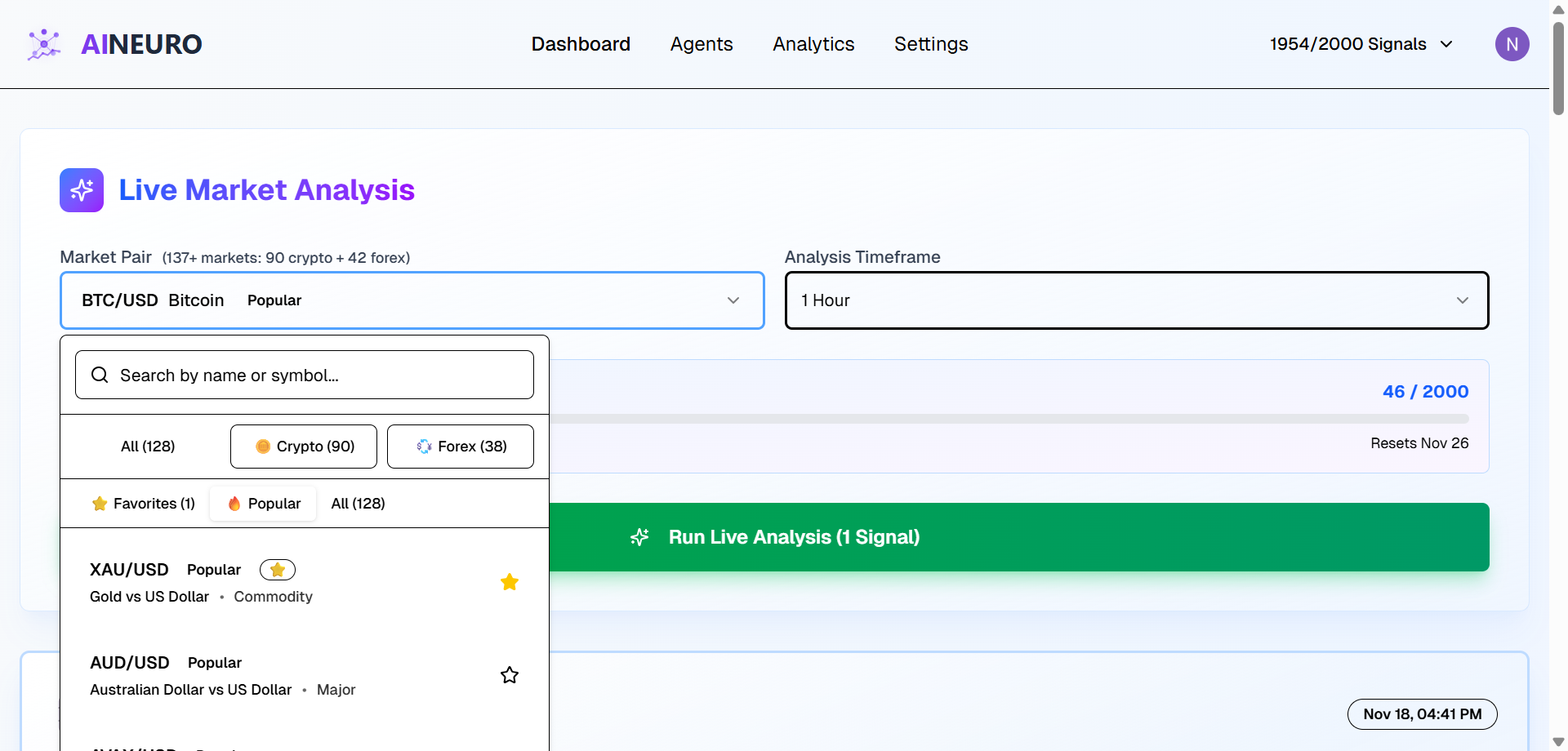Filter markets by Crypto (90)
This screenshot has width=1568, height=751.
click(304, 447)
